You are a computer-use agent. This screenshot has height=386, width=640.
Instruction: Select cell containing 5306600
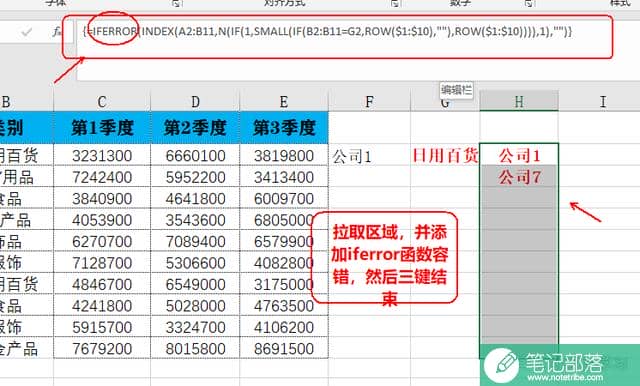coord(195,263)
